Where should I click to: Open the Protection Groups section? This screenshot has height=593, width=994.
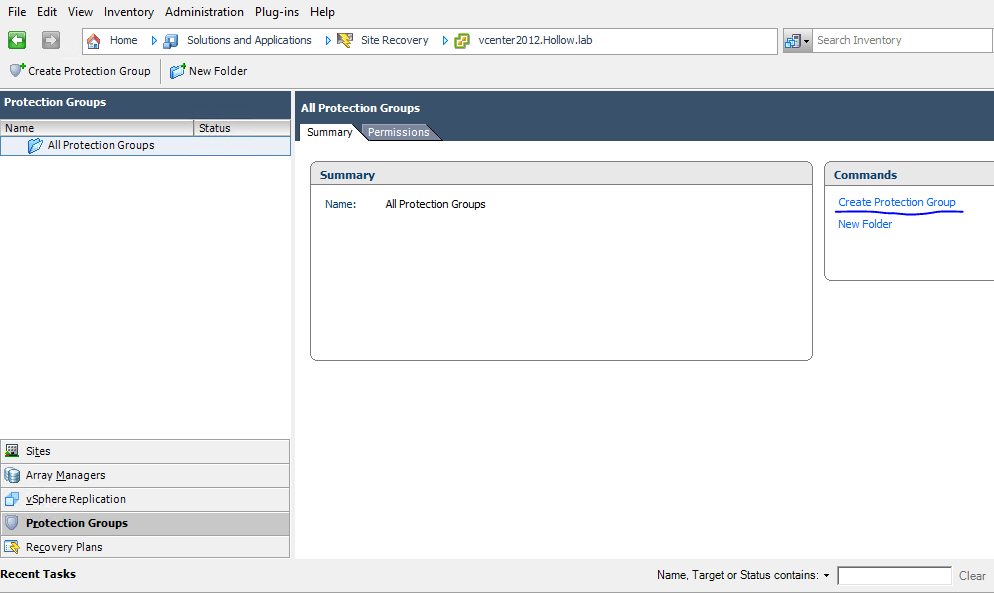(x=145, y=523)
